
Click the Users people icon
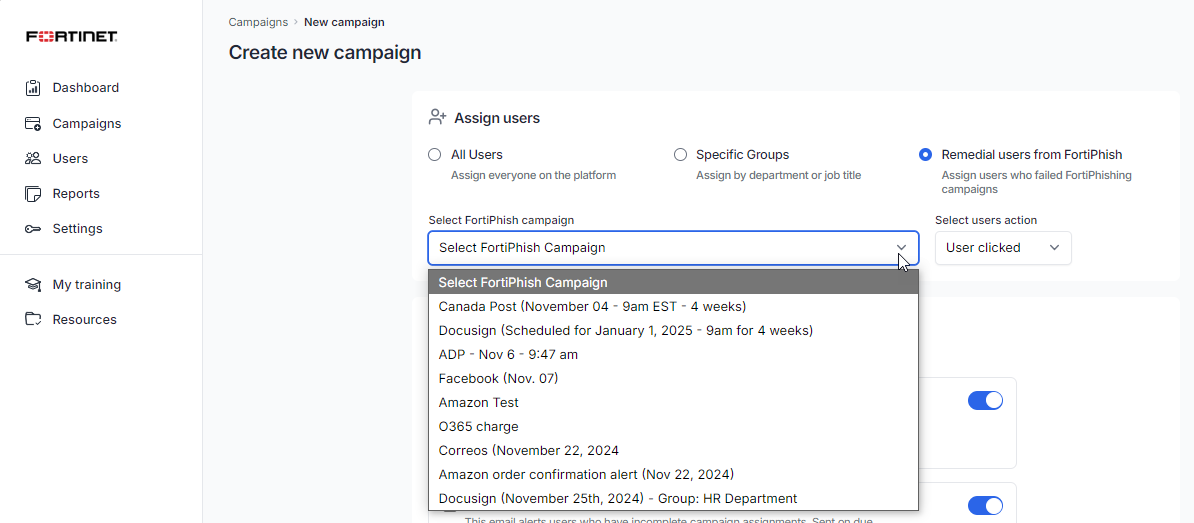pyautogui.click(x=33, y=158)
